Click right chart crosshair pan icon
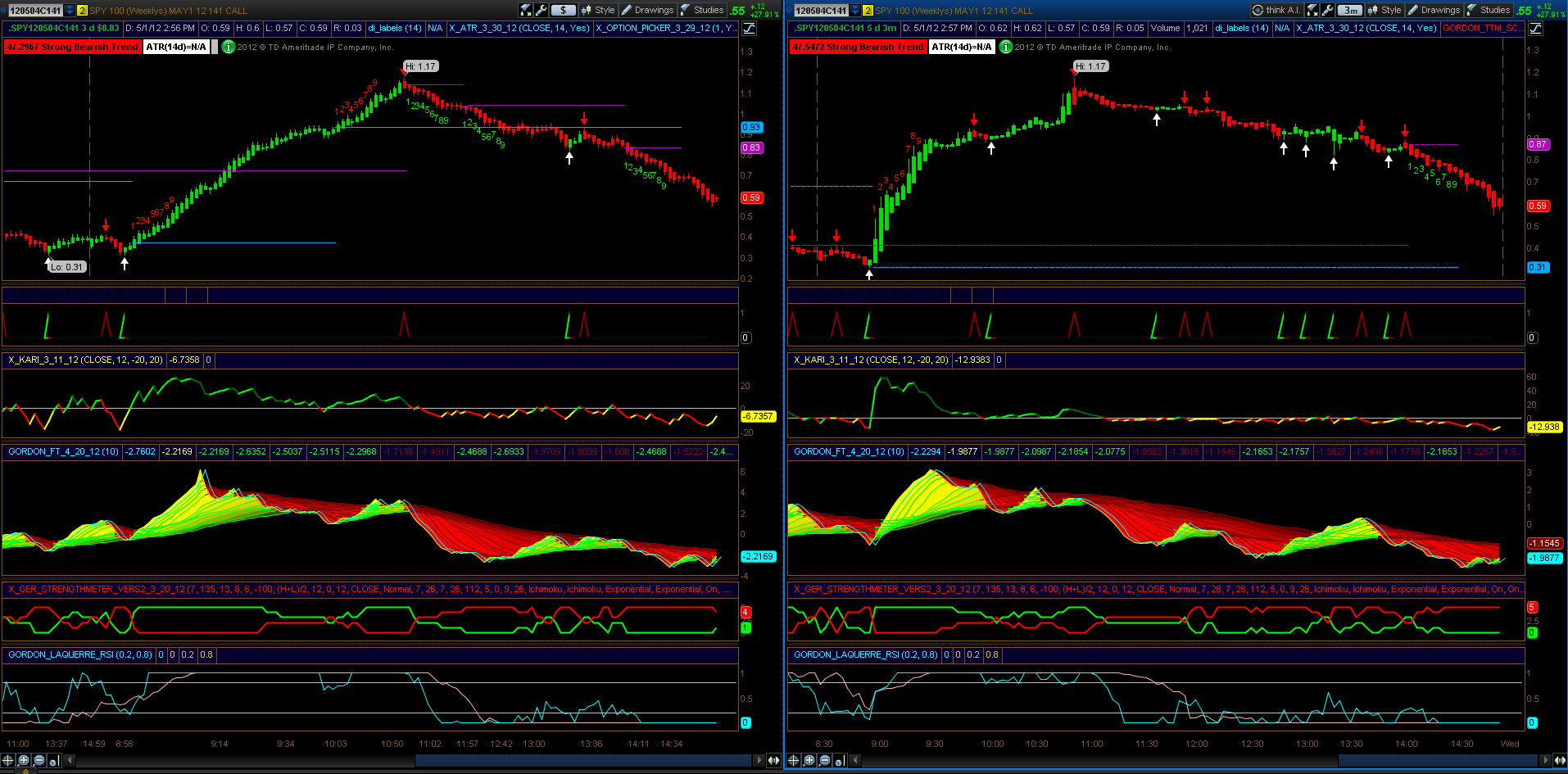1568x774 pixels. 793,760
